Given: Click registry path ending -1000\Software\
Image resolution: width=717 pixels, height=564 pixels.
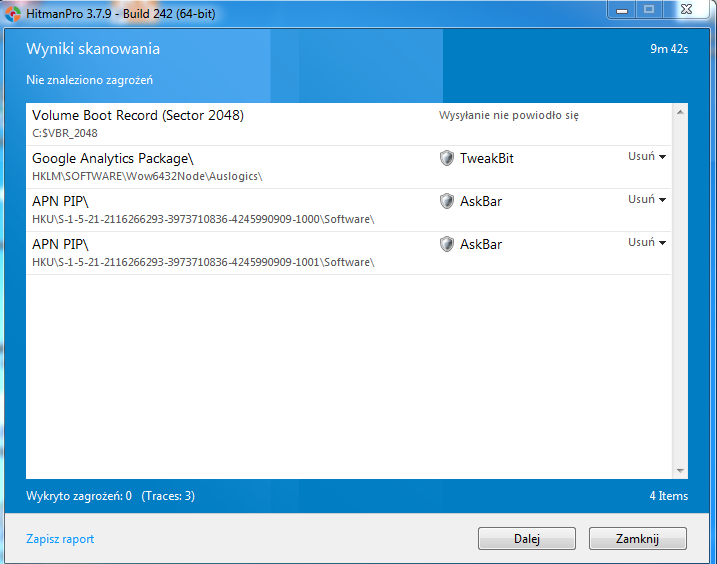Looking at the screenshot, I should (x=203, y=219).
